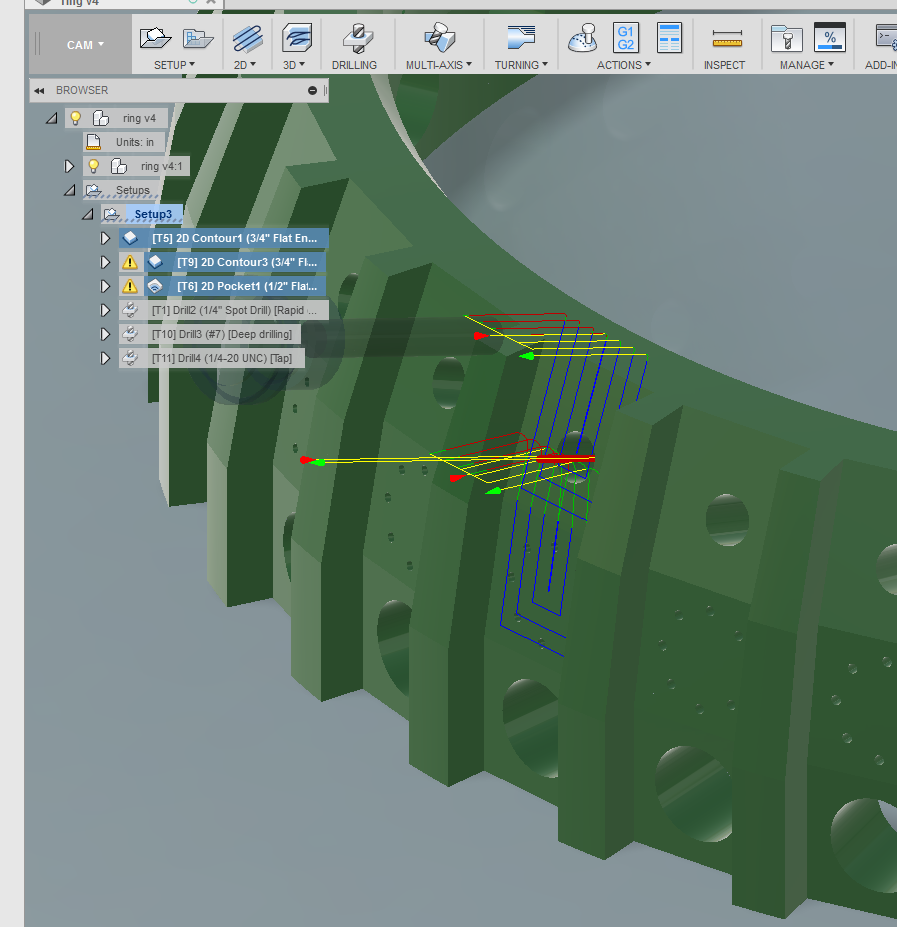
Task: Open the Simulate icon under Actions
Action: click(x=583, y=38)
